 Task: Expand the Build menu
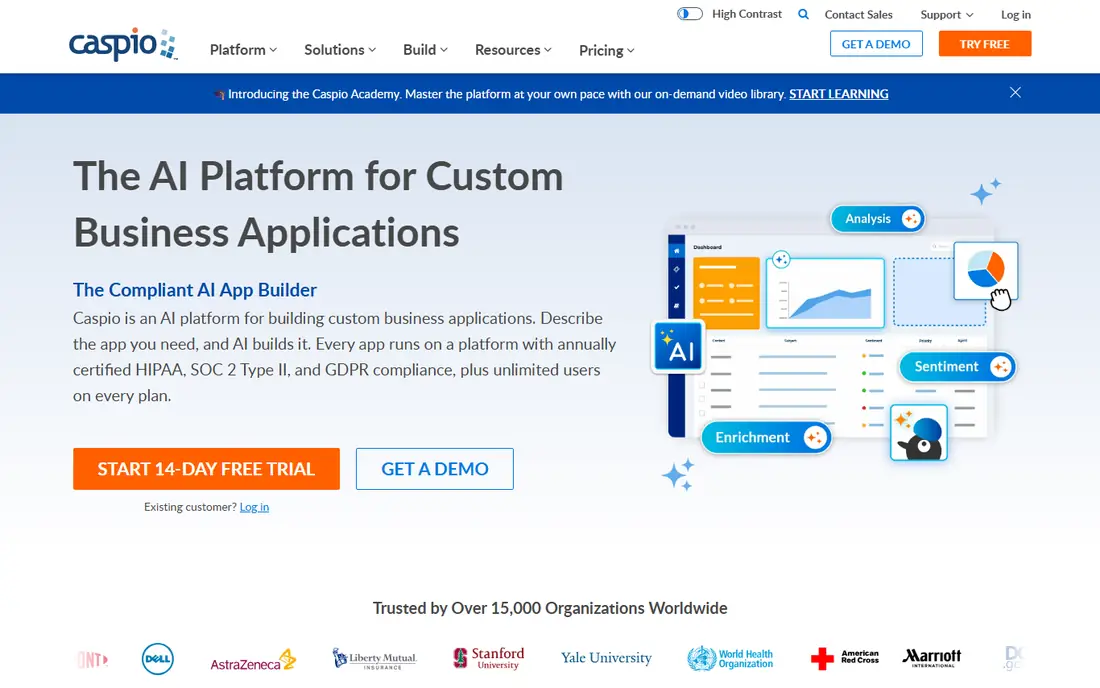(x=425, y=50)
